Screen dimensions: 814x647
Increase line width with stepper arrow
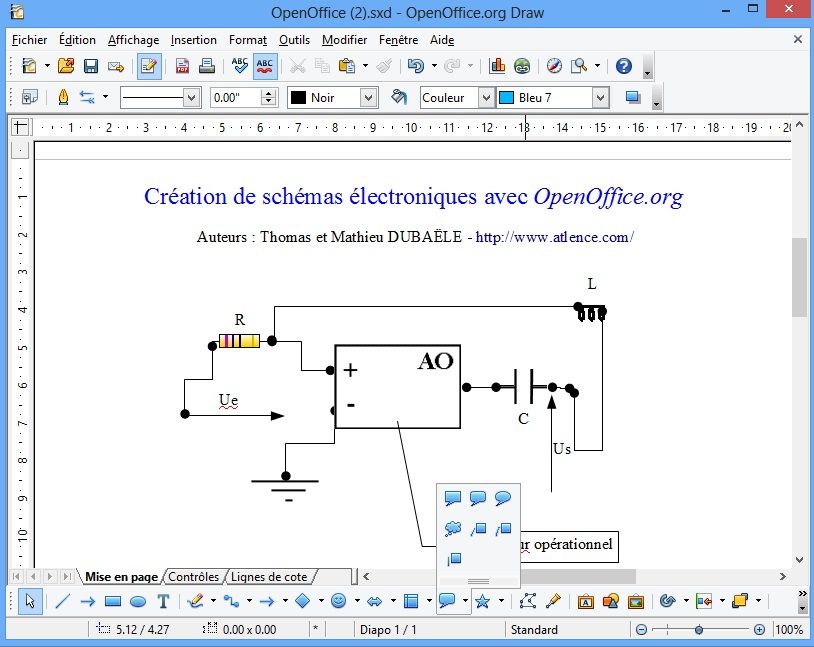268,93
